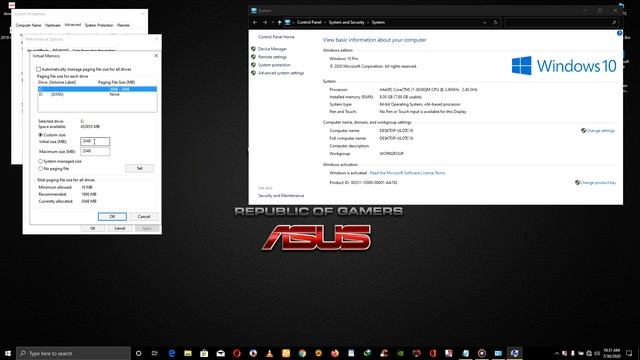Click OK in Performance Options dialog
This screenshot has height=360, width=640.
(x=93, y=229)
